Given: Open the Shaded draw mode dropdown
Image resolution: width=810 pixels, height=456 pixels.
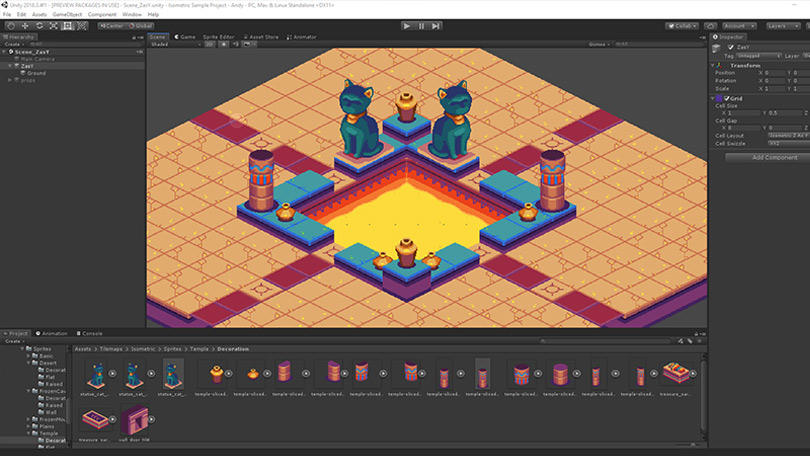Looking at the screenshot, I should (175, 44).
